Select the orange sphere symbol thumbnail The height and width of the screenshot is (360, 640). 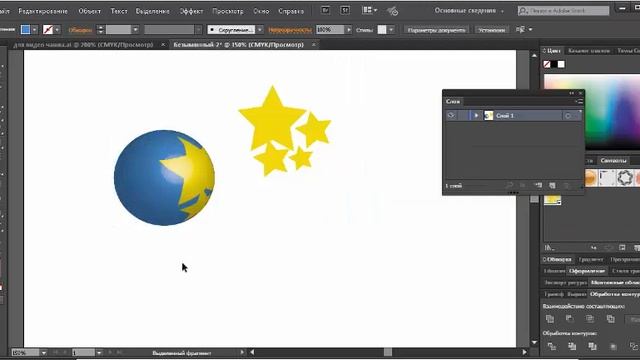tap(591, 178)
